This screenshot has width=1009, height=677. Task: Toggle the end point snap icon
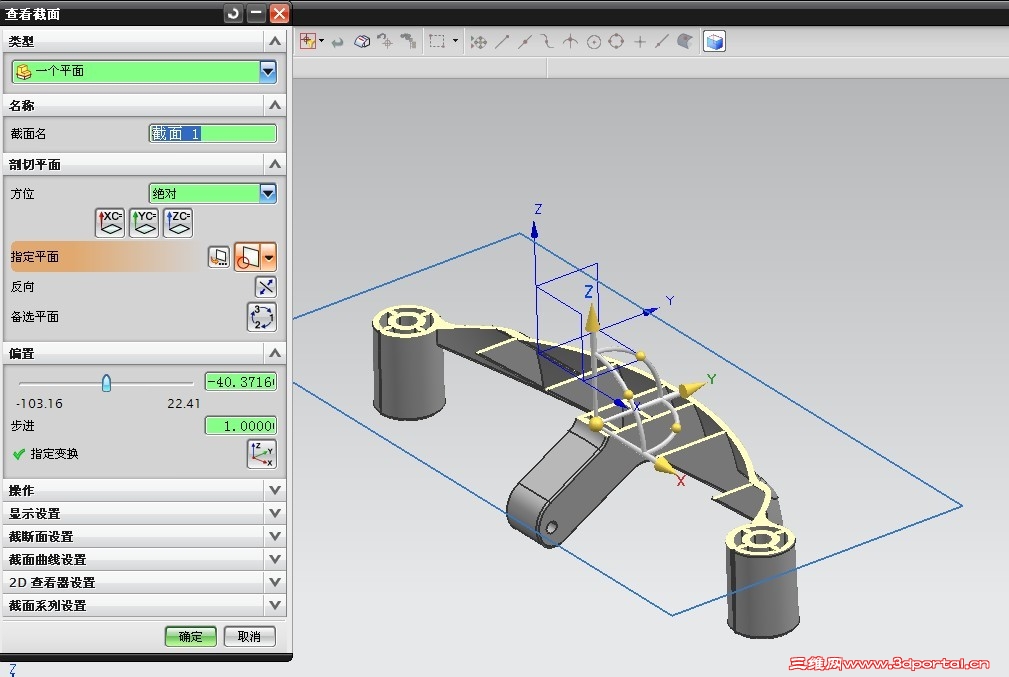tap(502, 42)
